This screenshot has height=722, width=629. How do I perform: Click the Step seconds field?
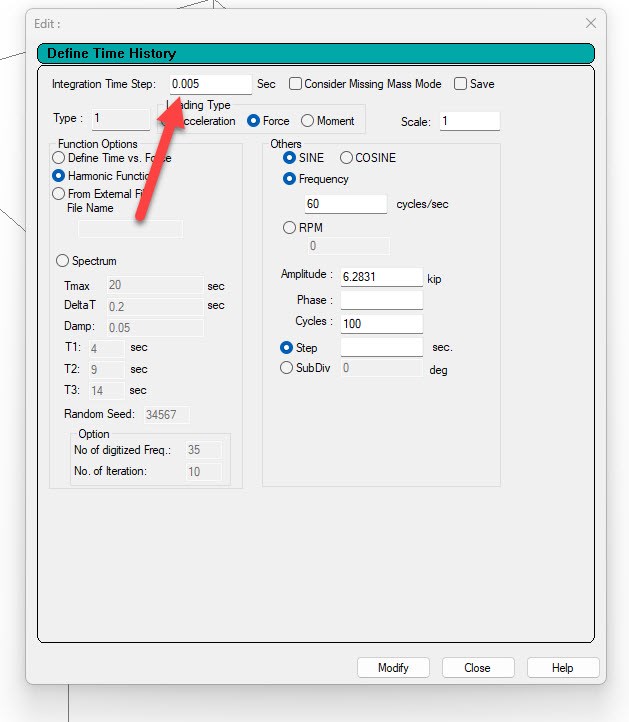pos(382,347)
